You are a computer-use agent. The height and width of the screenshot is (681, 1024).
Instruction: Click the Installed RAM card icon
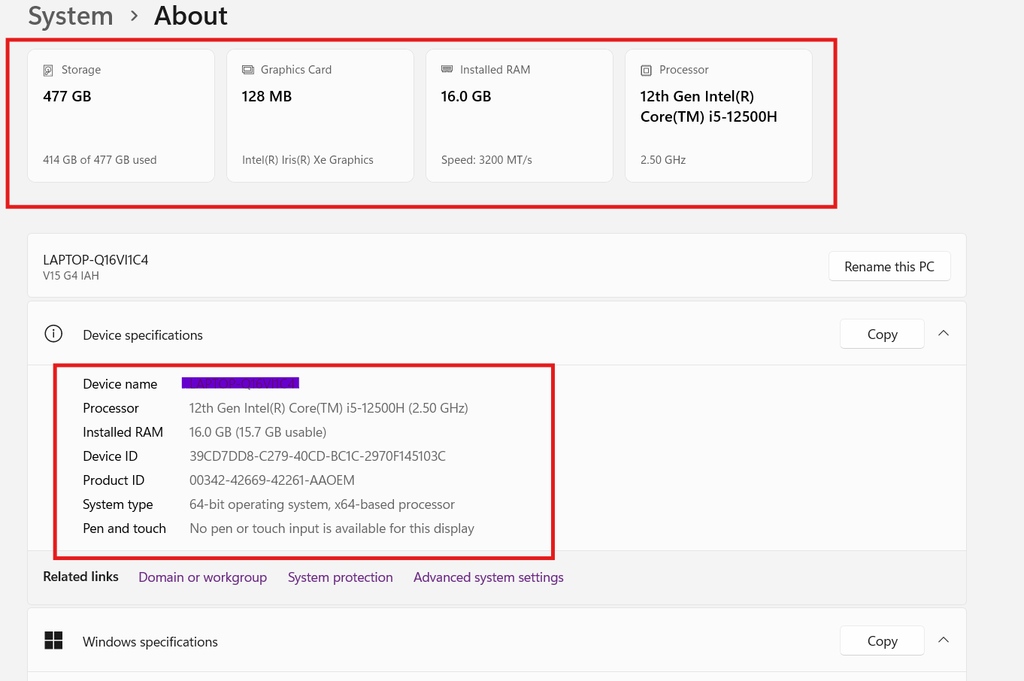point(447,69)
